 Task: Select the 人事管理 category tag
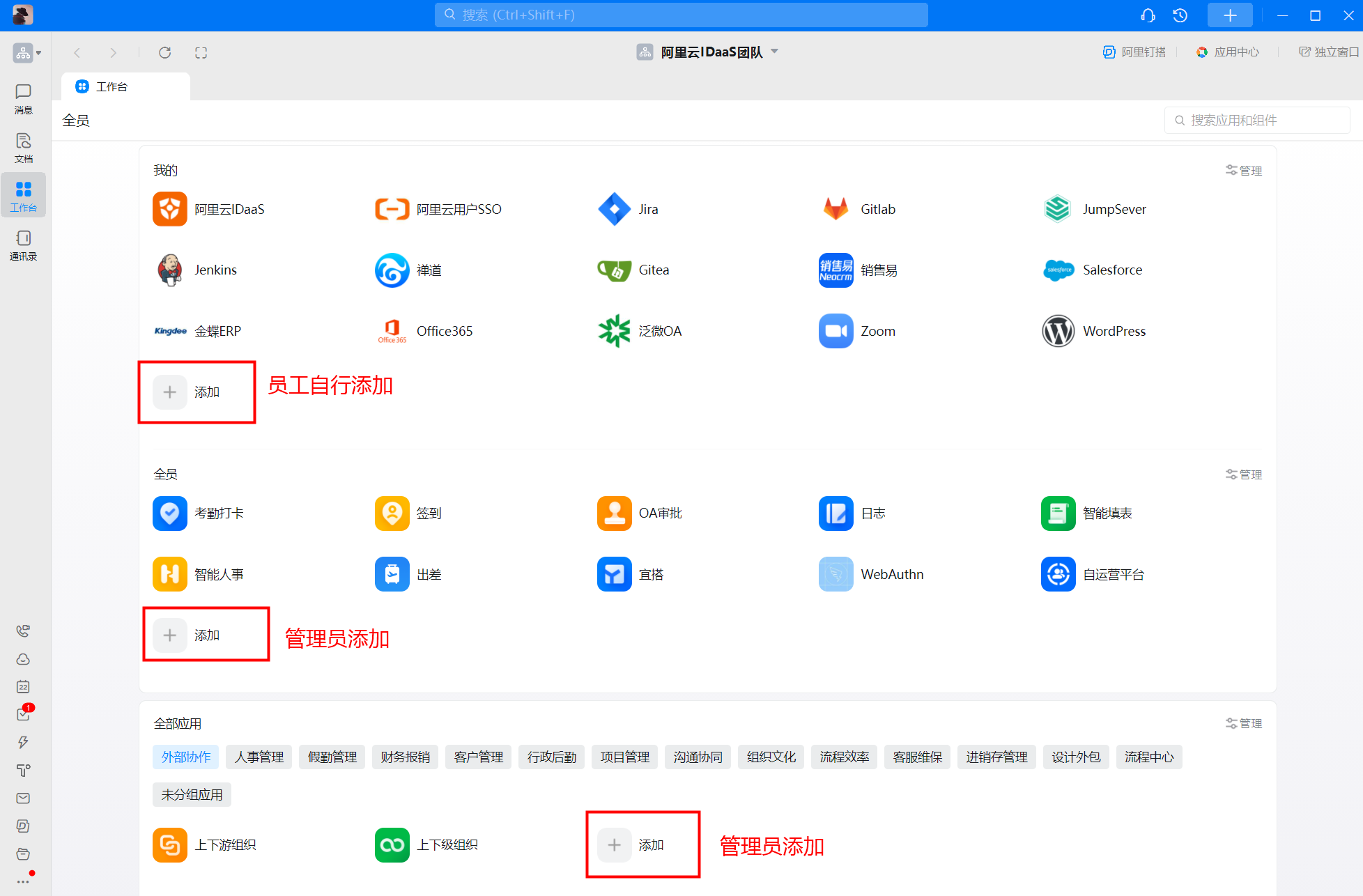pos(259,757)
